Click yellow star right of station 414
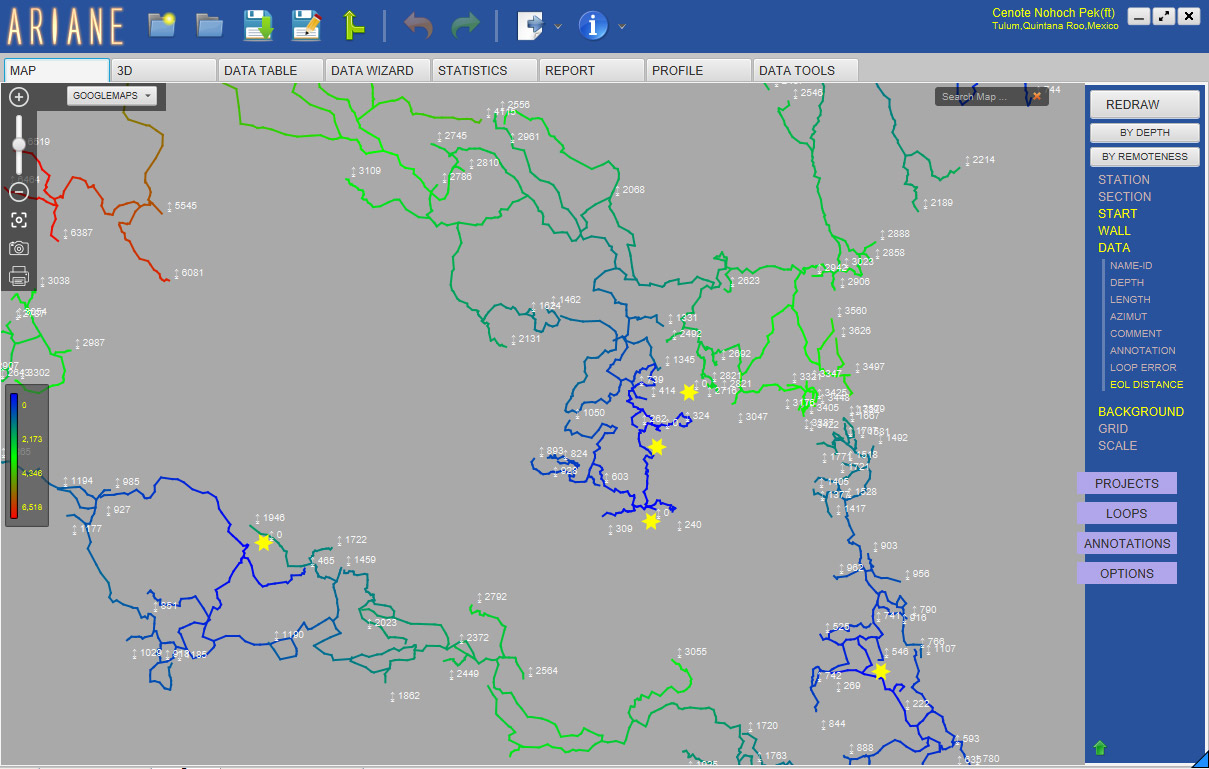 tap(688, 392)
